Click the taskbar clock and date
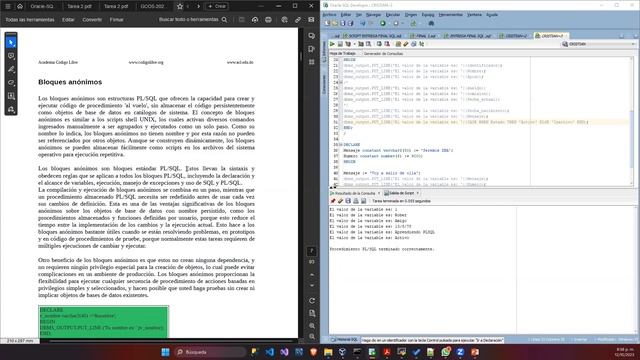The height and width of the screenshot is (360, 640). coord(624,352)
